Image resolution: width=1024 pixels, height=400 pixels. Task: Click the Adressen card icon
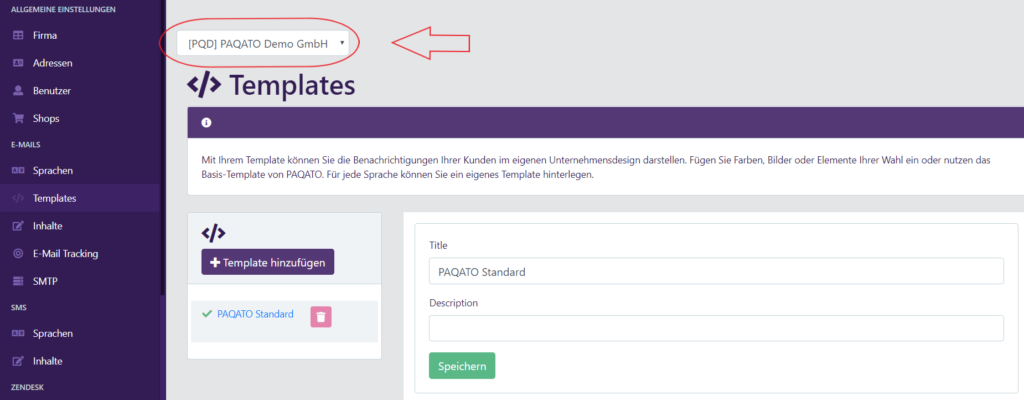click(18, 63)
